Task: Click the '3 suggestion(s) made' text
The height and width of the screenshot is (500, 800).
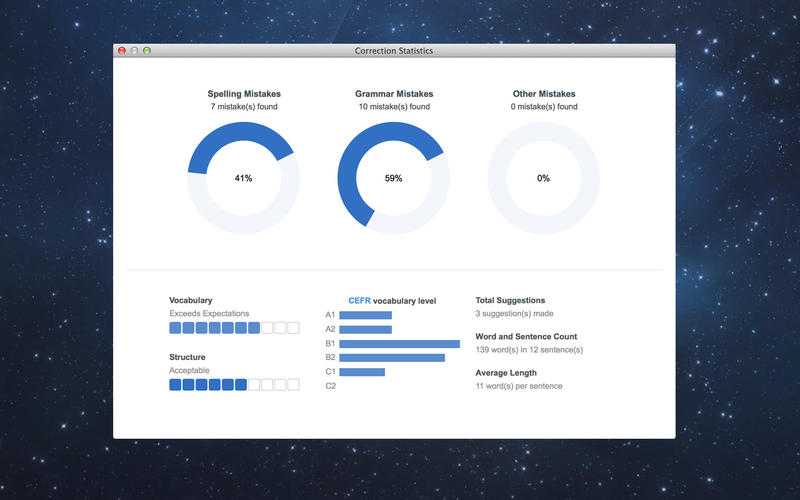Action: pyautogui.click(x=514, y=313)
